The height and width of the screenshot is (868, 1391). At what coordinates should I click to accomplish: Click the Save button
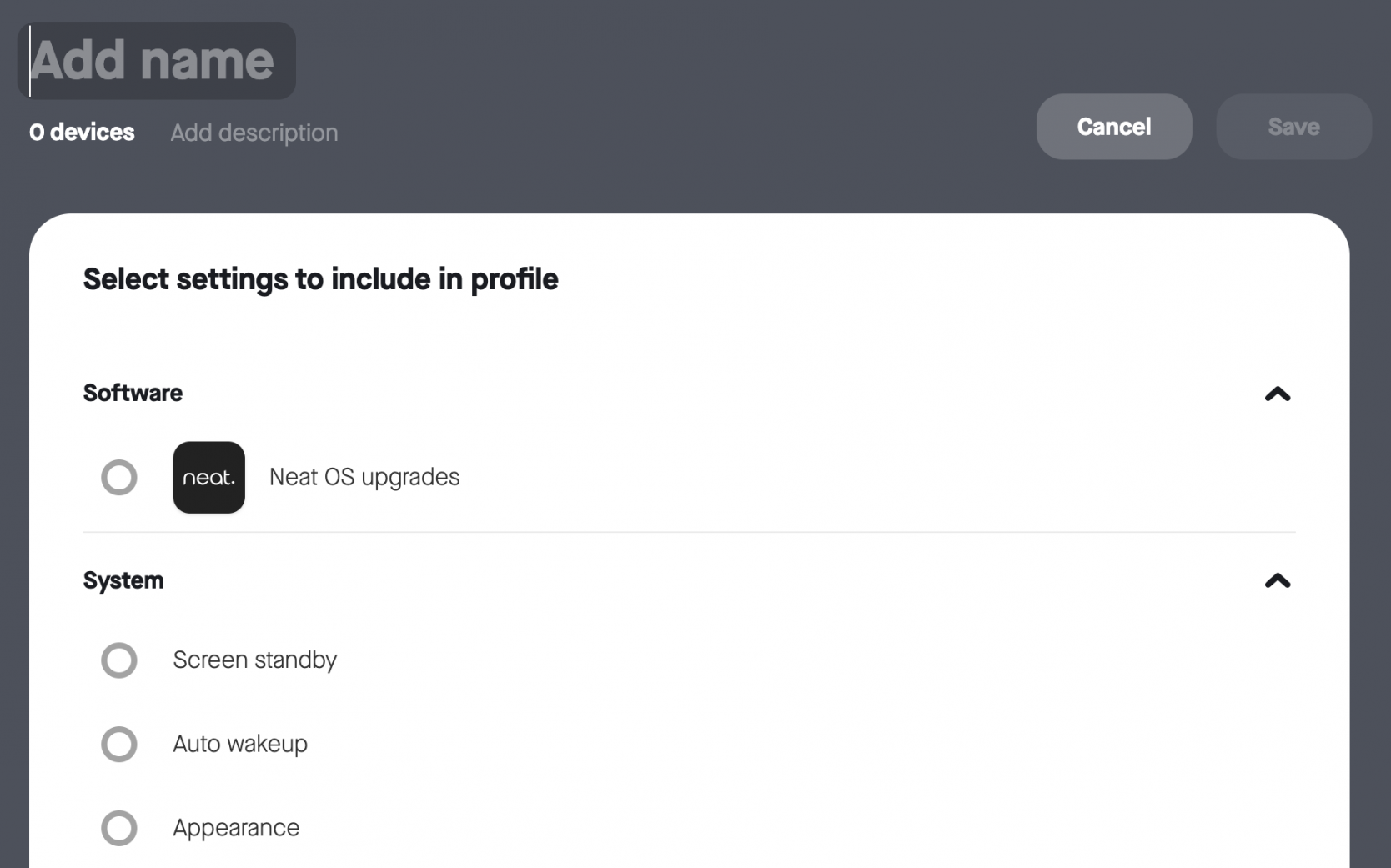[x=1293, y=127]
